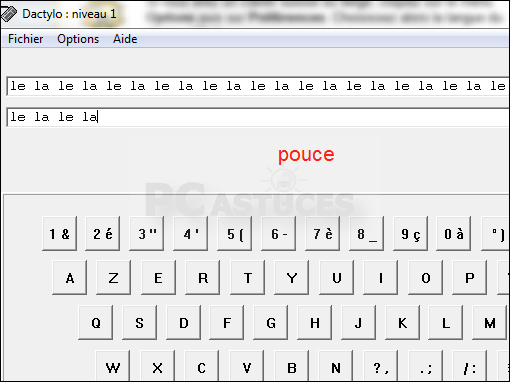The height and width of the screenshot is (382, 510).
Task: Click the C key
Action: point(202,366)
